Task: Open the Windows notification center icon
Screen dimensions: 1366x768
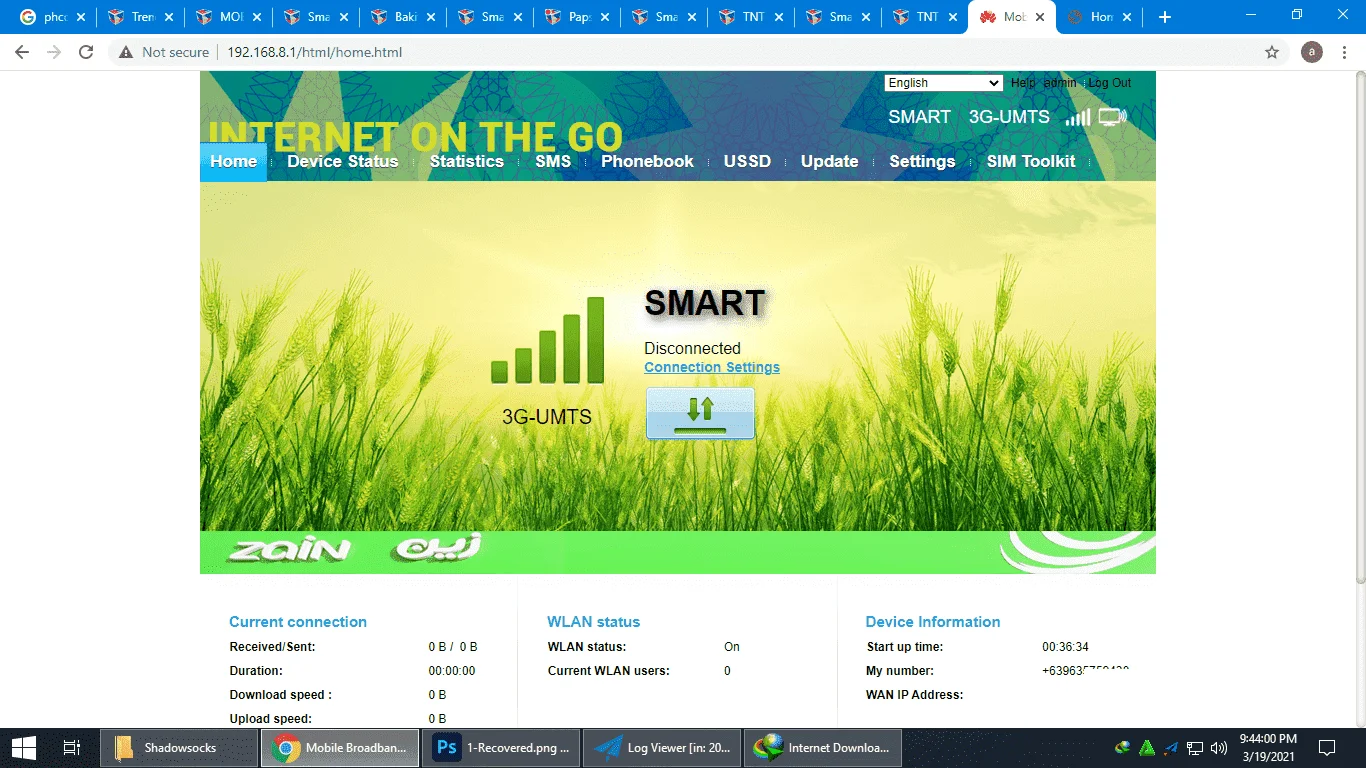Action: coord(1327,747)
